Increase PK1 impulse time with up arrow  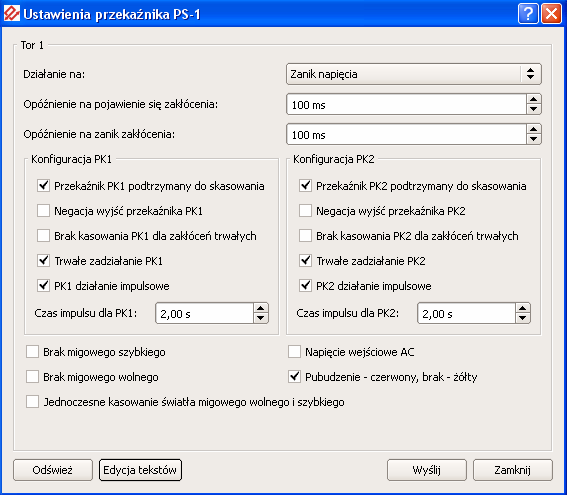coord(261,308)
